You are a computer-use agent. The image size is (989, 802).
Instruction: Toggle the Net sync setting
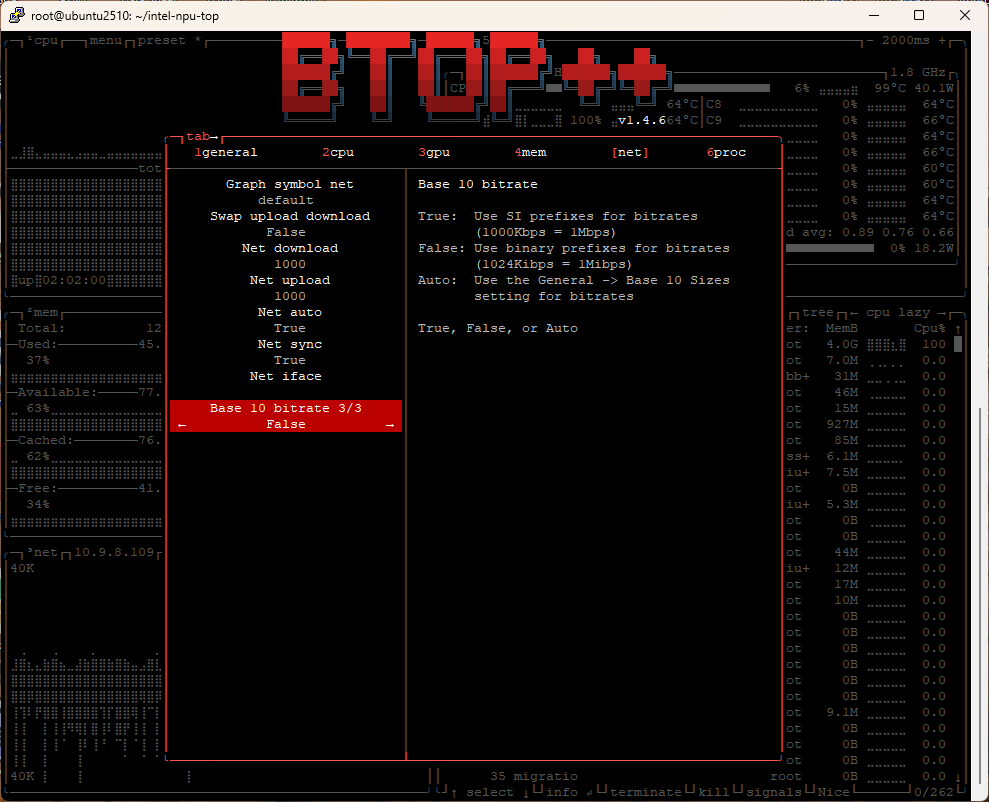289,344
